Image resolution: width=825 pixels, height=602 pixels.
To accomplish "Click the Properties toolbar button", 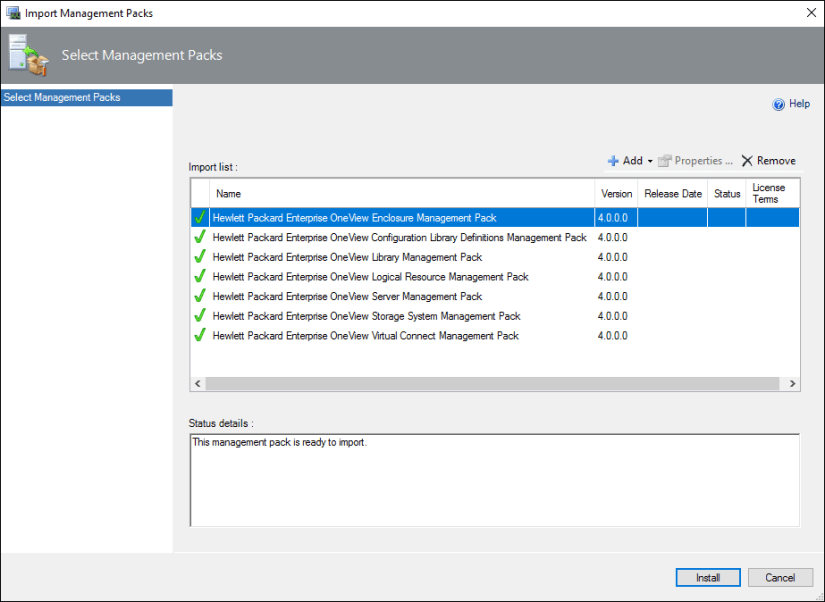I will (x=695, y=161).
